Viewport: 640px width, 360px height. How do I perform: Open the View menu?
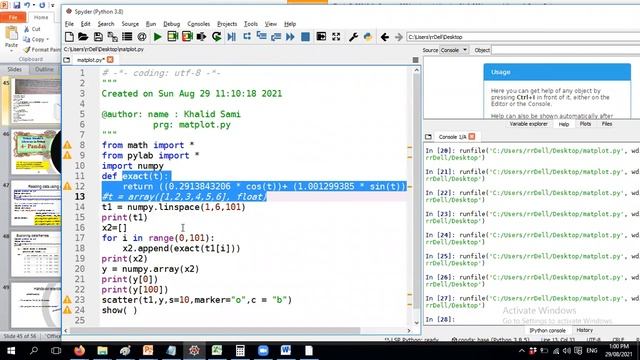pos(271,24)
